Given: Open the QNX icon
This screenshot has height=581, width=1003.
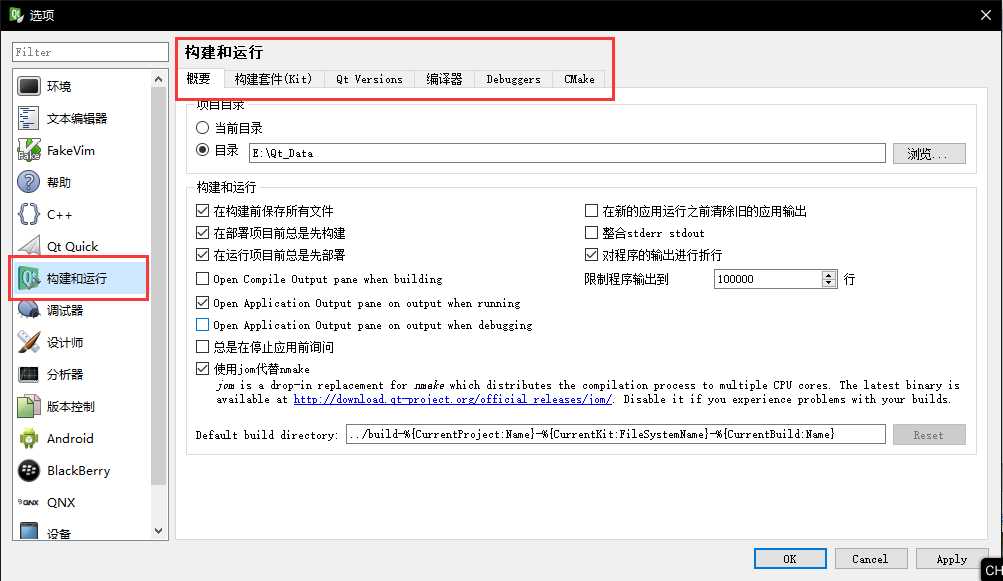Looking at the screenshot, I should click(29, 502).
